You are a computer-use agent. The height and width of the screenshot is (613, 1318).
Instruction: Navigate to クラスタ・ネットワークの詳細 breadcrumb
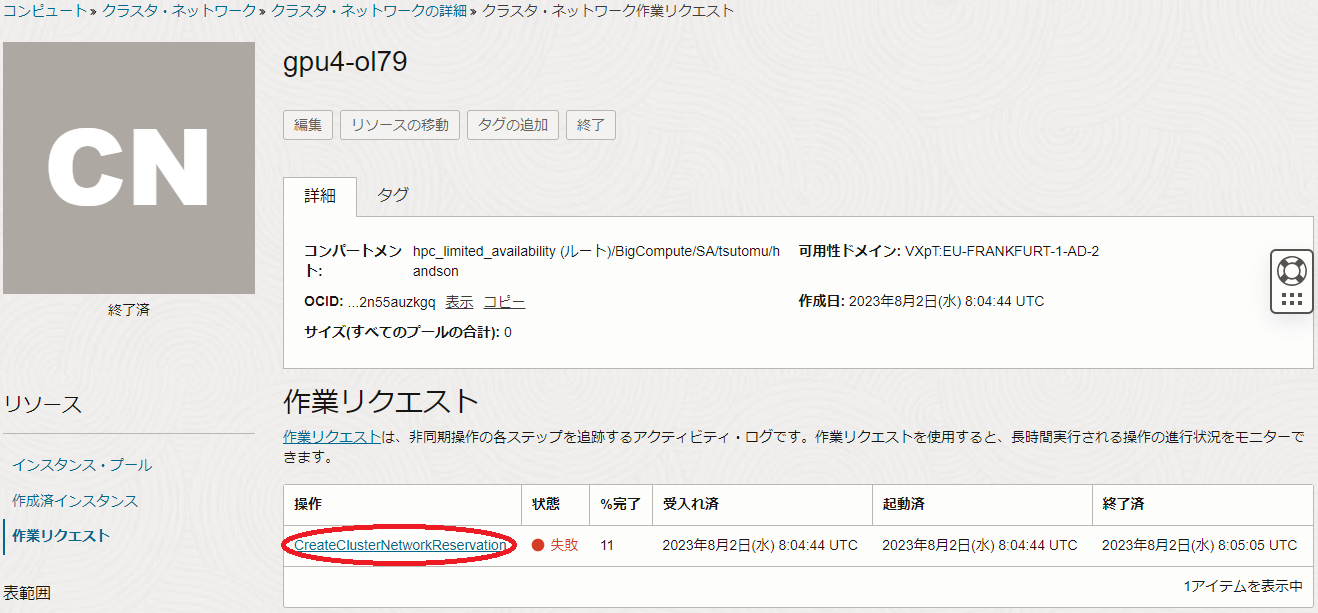tap(369, 11)
